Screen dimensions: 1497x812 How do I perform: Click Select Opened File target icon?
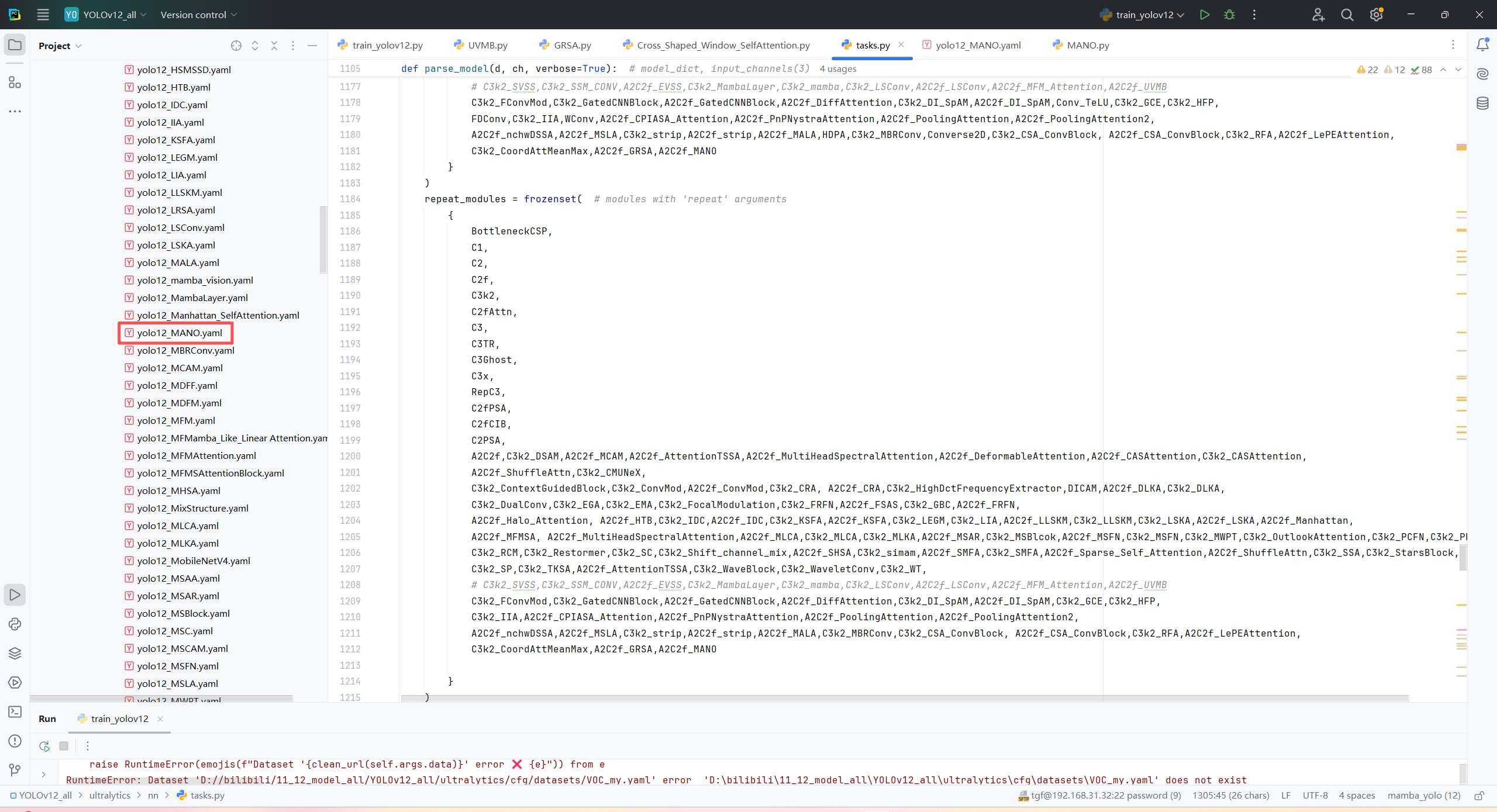236,46
